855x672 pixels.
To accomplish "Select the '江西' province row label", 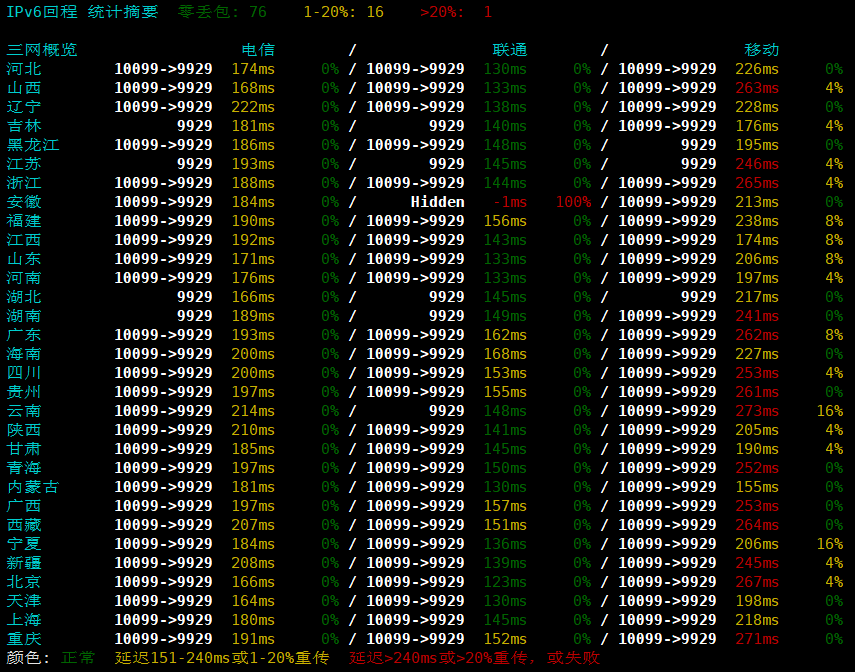I will (x=24, y=240).
